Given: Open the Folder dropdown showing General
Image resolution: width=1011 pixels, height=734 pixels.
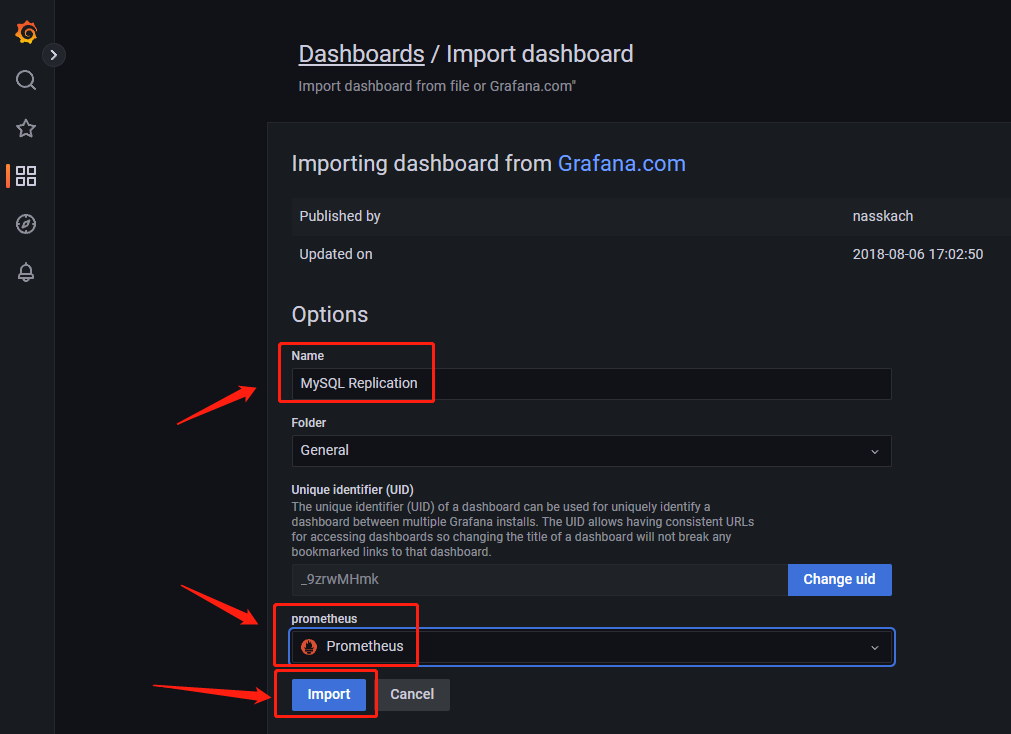Looking at the screenshot, I should [x=591, y=451].
